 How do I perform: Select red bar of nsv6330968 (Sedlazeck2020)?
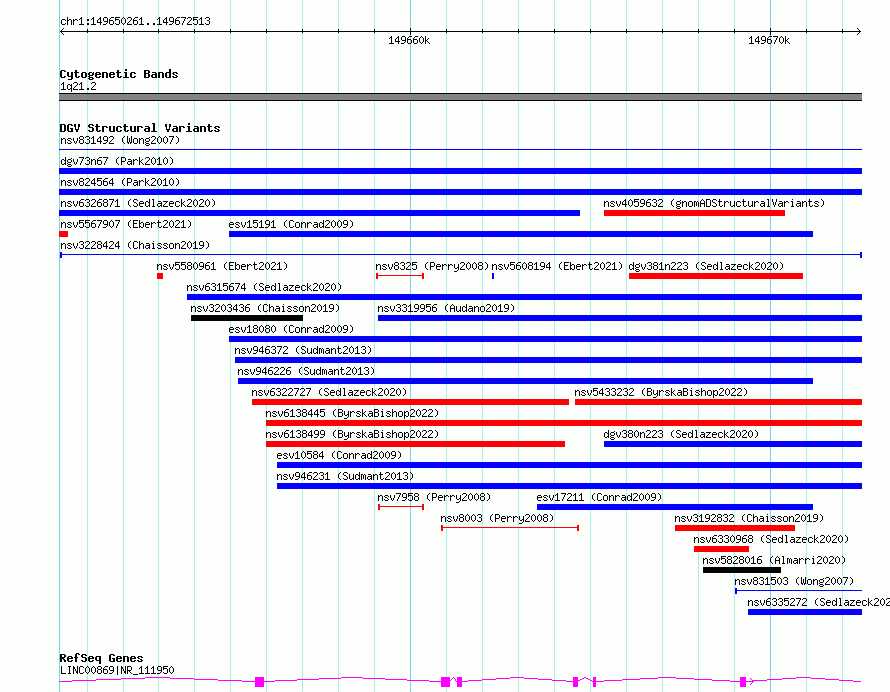721,549
